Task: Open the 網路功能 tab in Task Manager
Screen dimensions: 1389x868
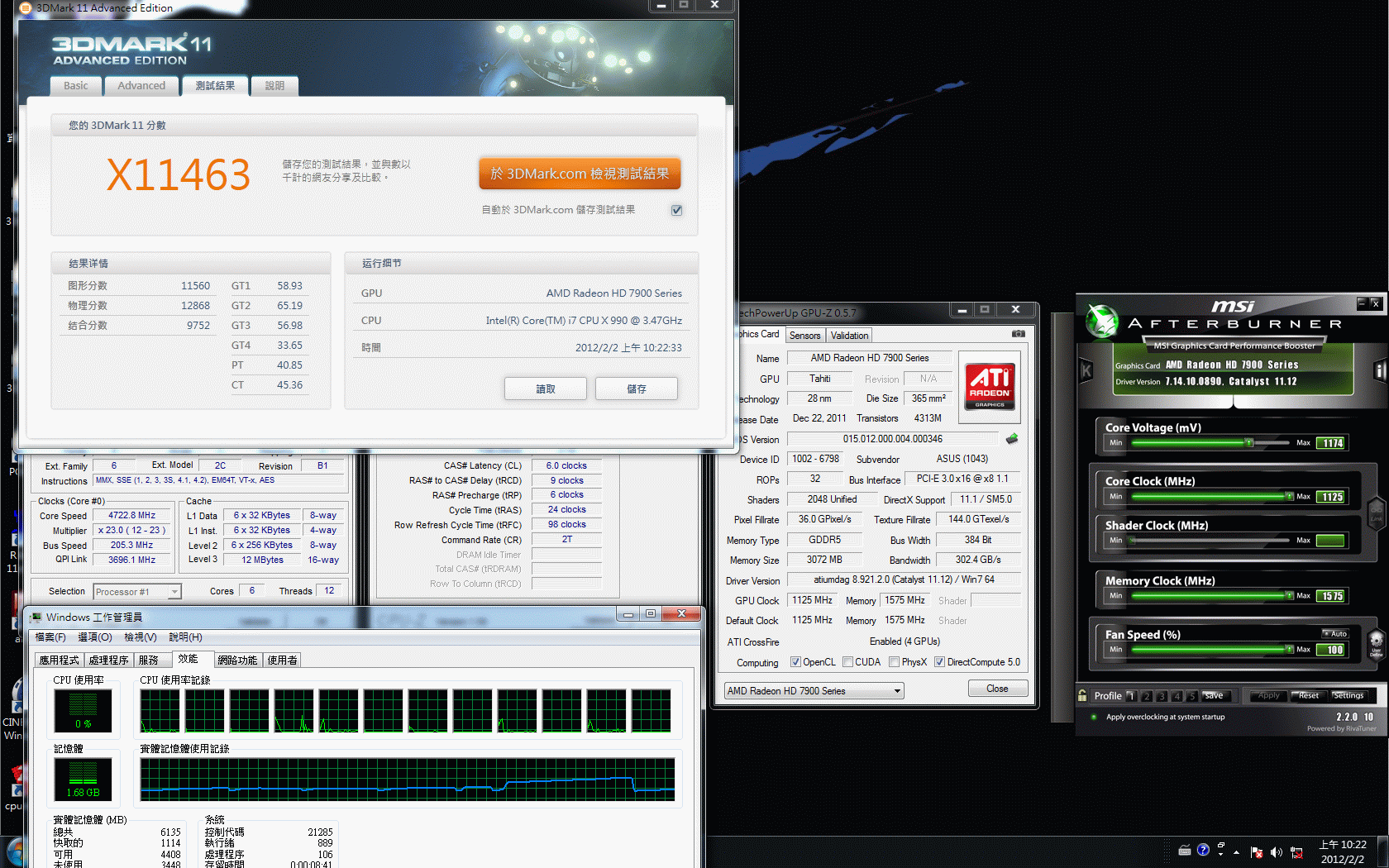Action: coord(238,660)
